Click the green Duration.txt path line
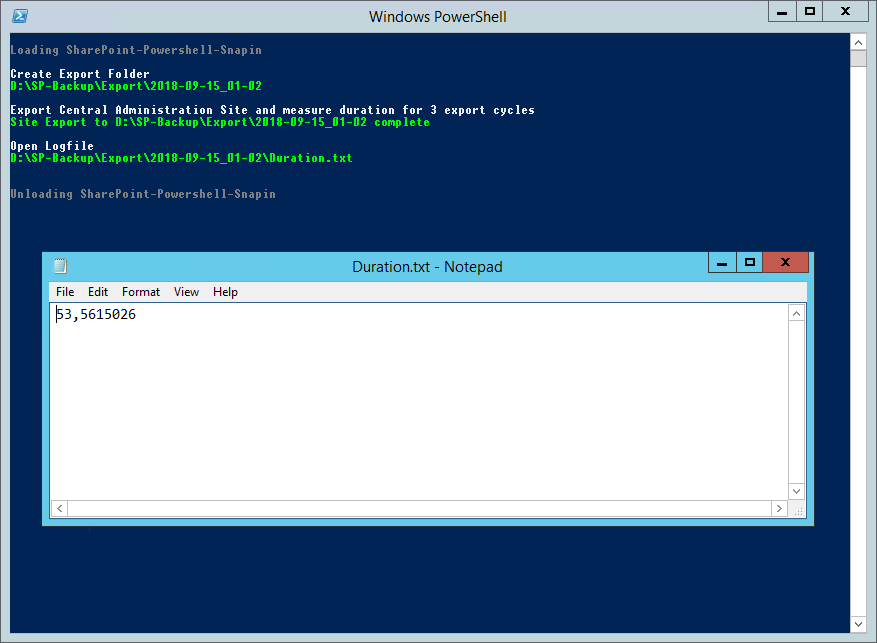Viewport: 877px width, 643px height. click(x=181, y=158)
